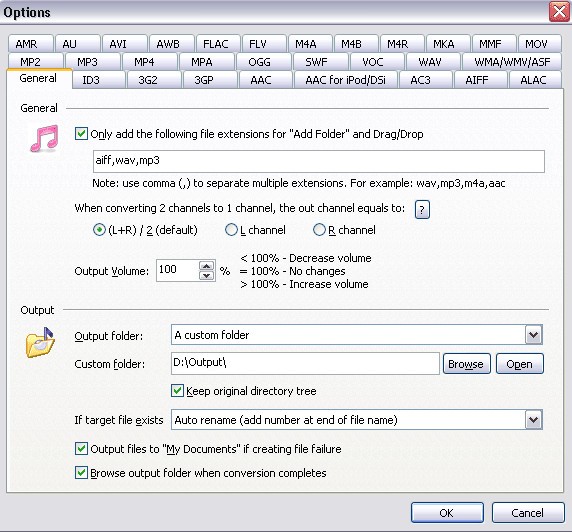Click the output folder music icon
Viewport: 572px width, 532px height.
(x=40, y=342)
